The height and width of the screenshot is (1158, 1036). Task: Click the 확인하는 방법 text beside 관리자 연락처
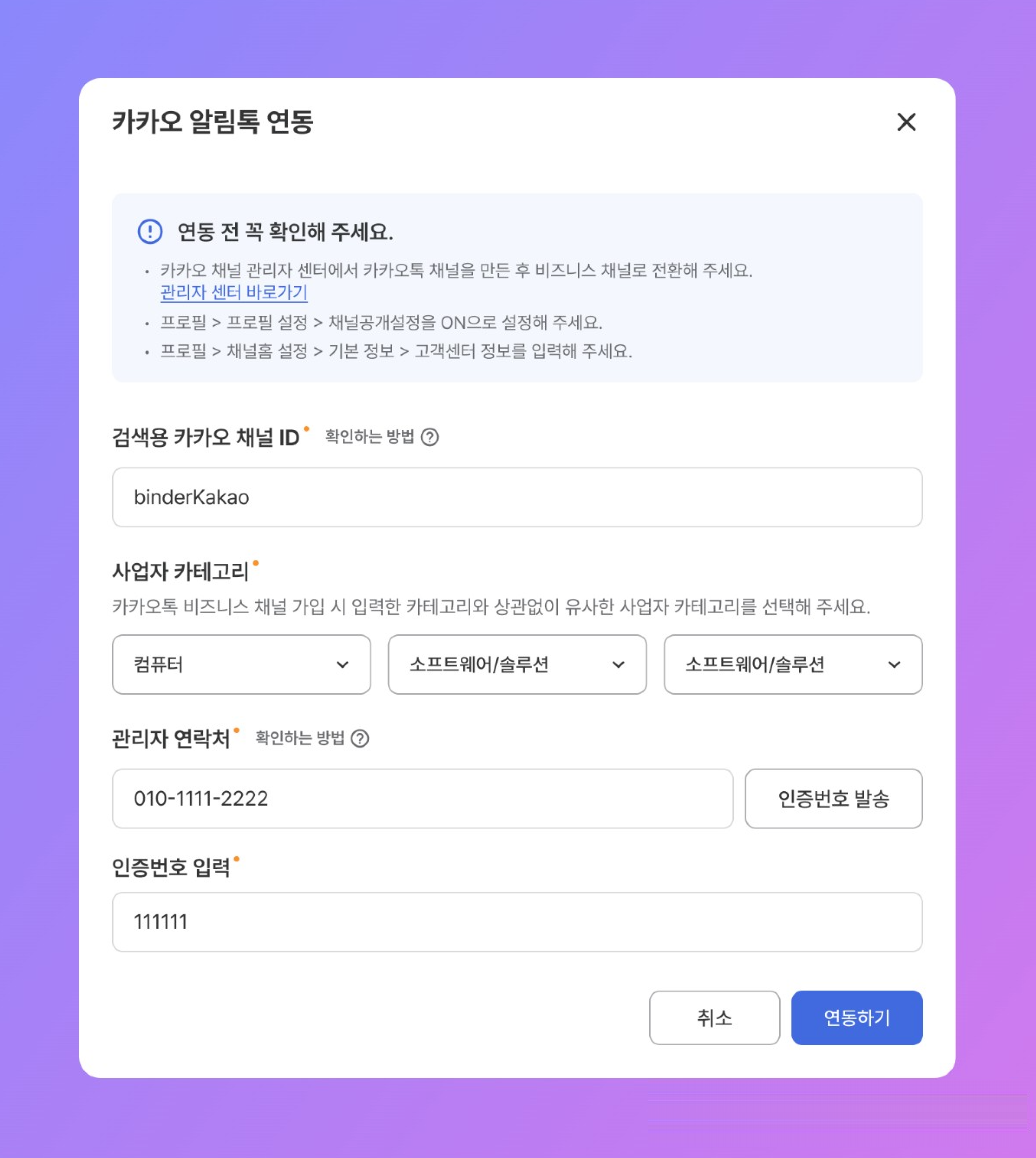click(299, 739)
